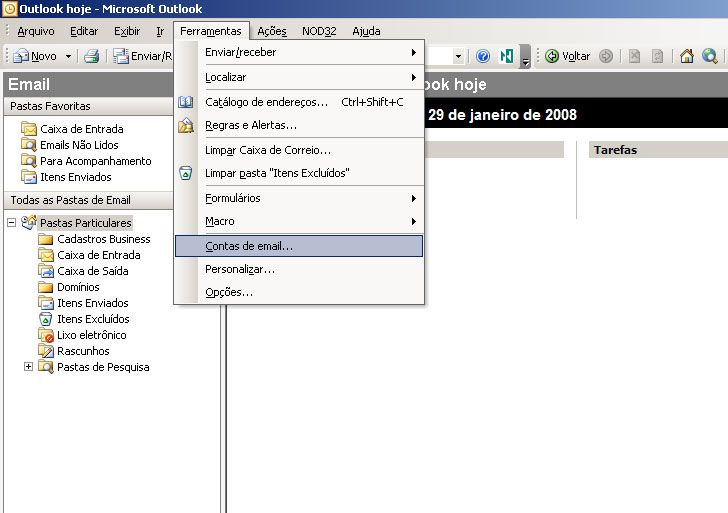
Task: Select Contas de email menu entry
Action: [x=299, y=246]
